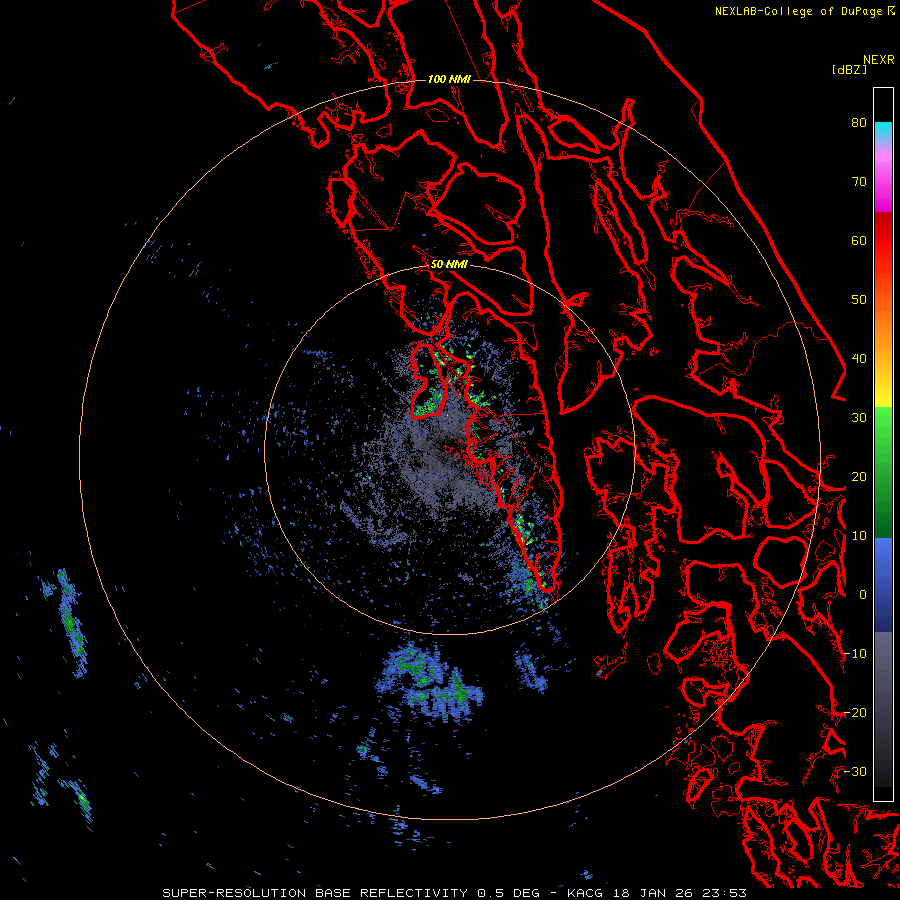Click the -20 value on the dBZ scale
This screenshot has width=900, height=900.
[x=855, y=713]
